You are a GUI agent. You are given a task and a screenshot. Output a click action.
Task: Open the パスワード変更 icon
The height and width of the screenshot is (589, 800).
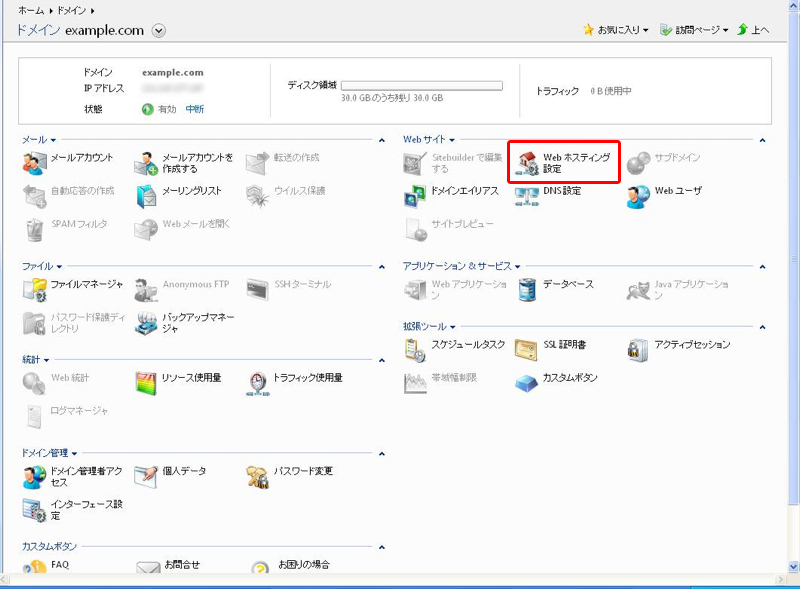click(x=257, y=477)
